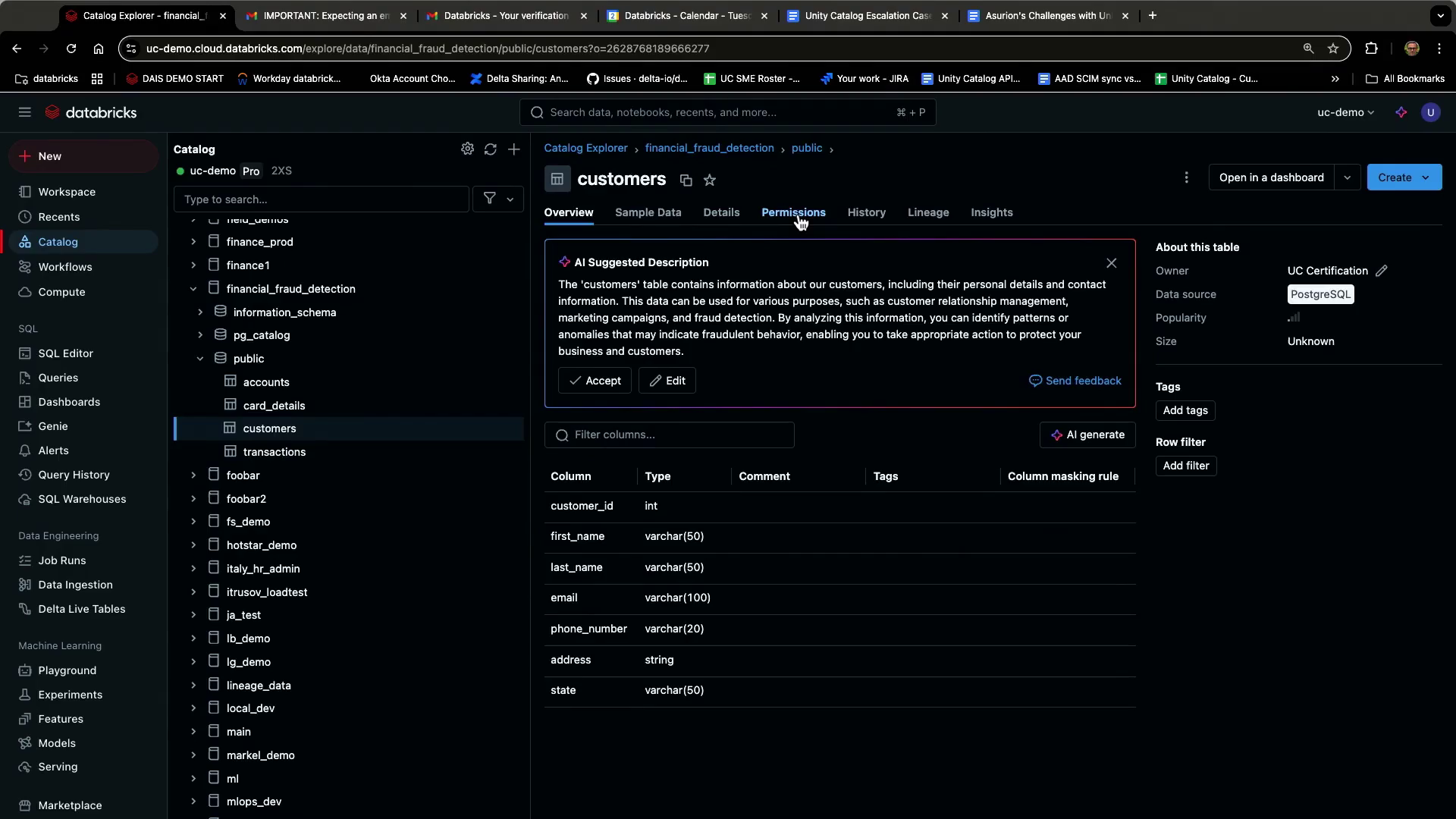Select the accounts table

pyautogui.click(x=266, y=382)
